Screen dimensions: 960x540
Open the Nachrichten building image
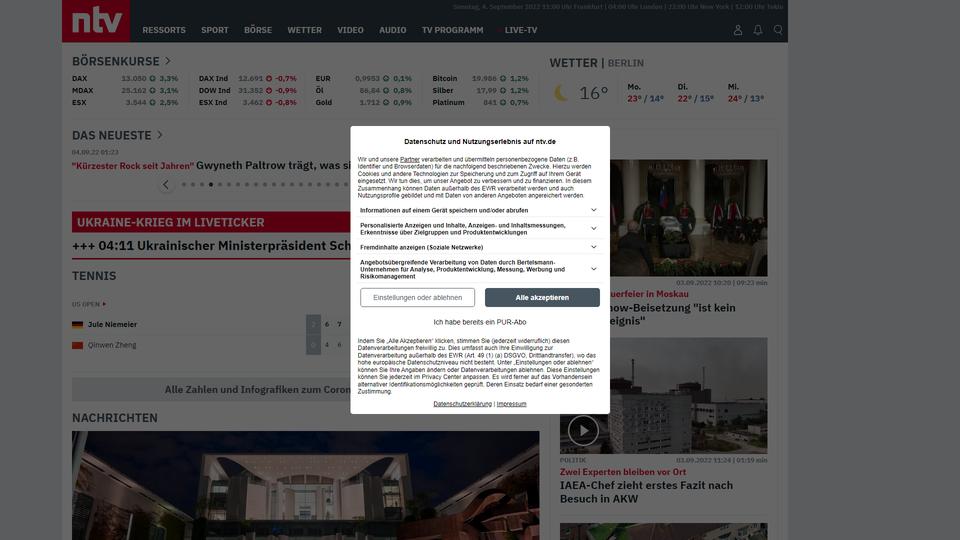306,486
